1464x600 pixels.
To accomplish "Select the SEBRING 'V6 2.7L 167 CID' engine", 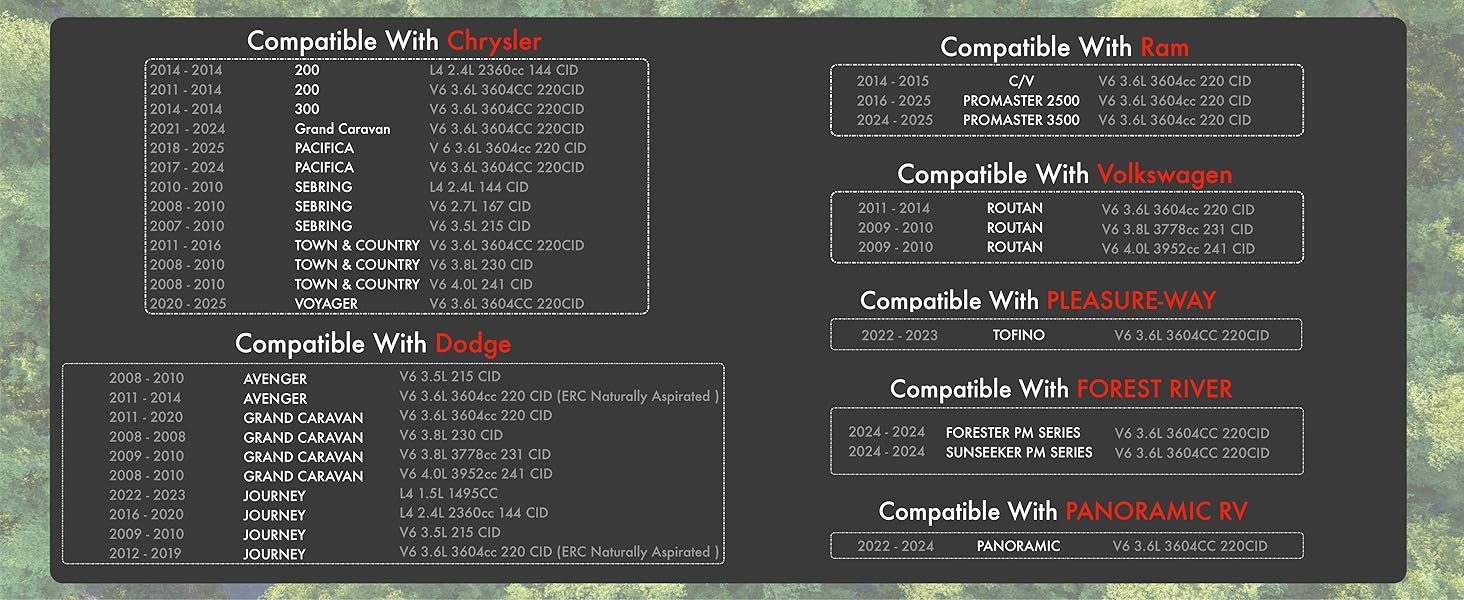I will tap(480, 207).
